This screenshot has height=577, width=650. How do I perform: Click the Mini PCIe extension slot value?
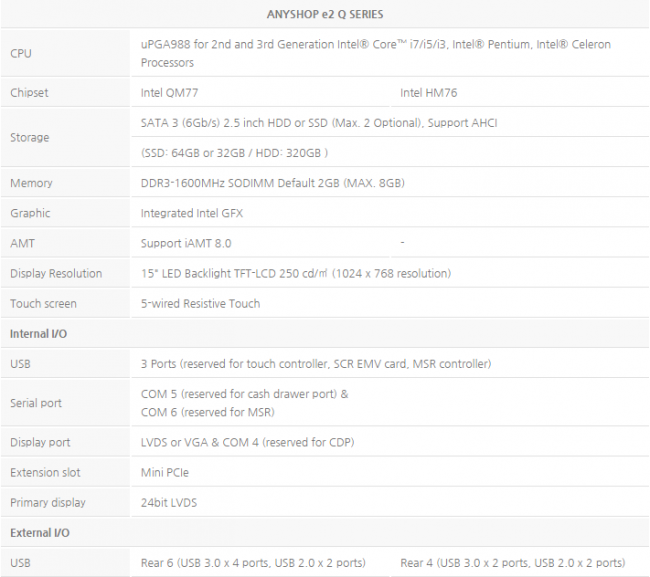click(x=165, y=472)
